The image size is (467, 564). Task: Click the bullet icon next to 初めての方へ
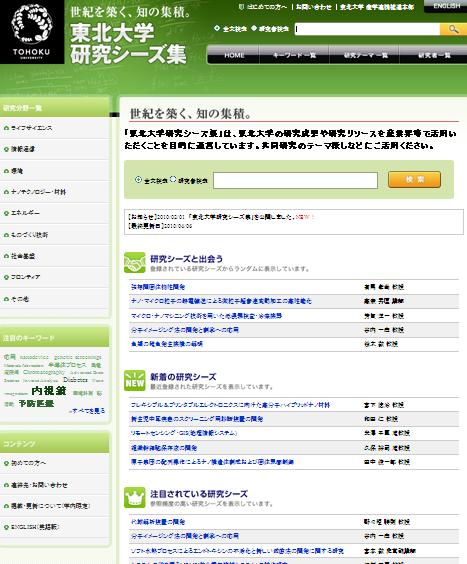6,463
